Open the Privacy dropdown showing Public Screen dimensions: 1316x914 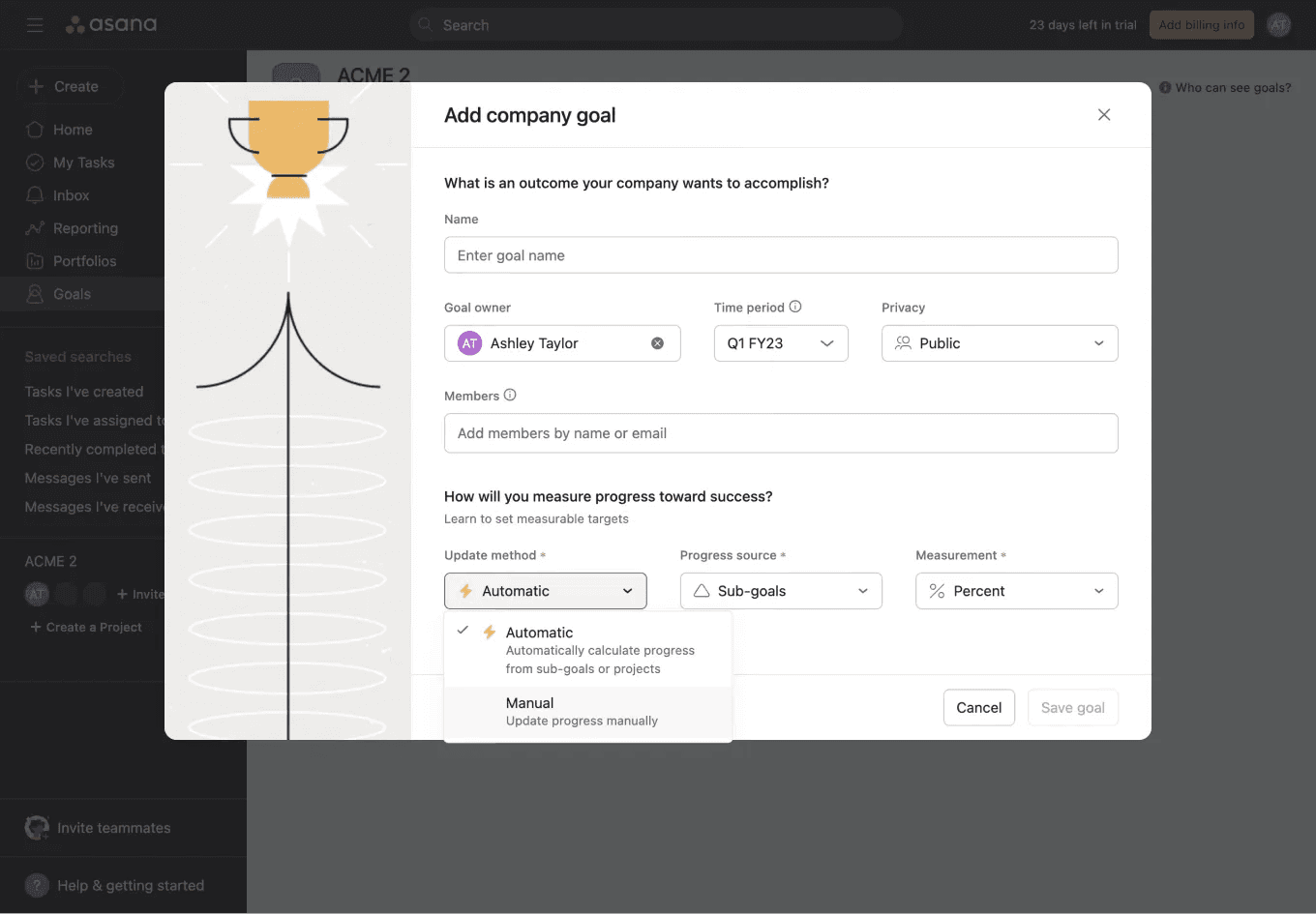(x=1000, y=342)
